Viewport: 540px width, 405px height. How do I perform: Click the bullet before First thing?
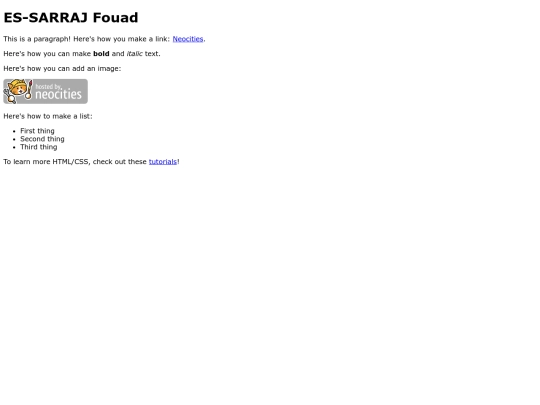[14, 131]
